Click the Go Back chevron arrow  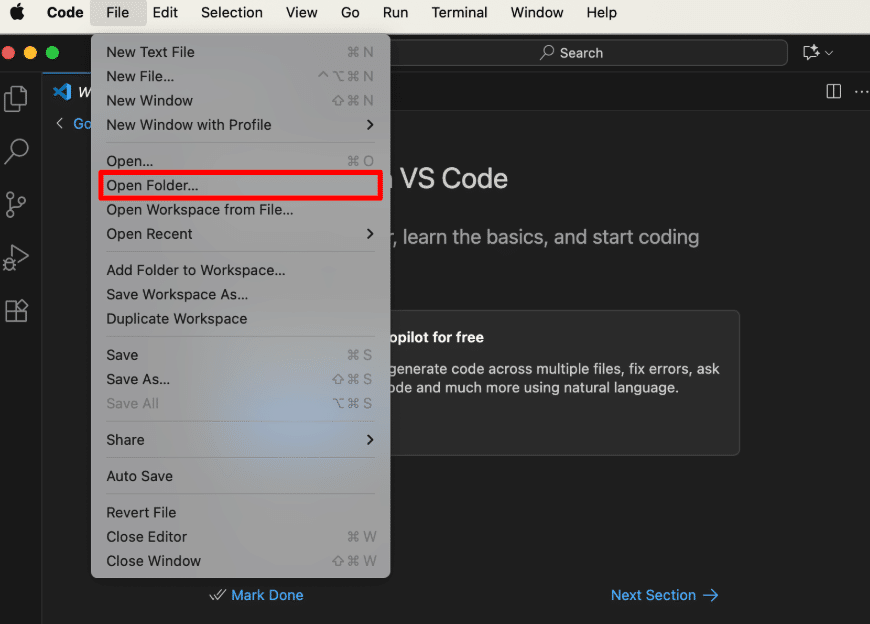click(60, 123)
